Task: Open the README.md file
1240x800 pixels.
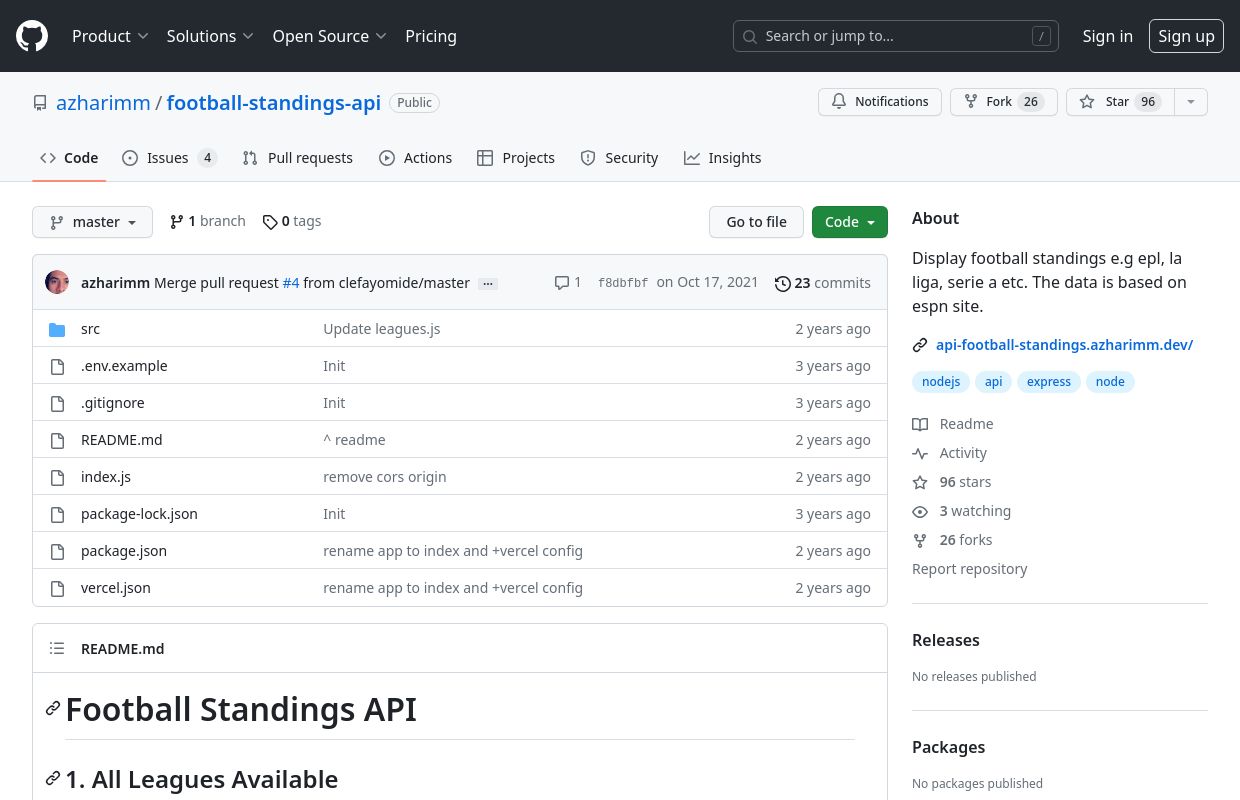Action: pyautogui.click(x=121, y=440)
